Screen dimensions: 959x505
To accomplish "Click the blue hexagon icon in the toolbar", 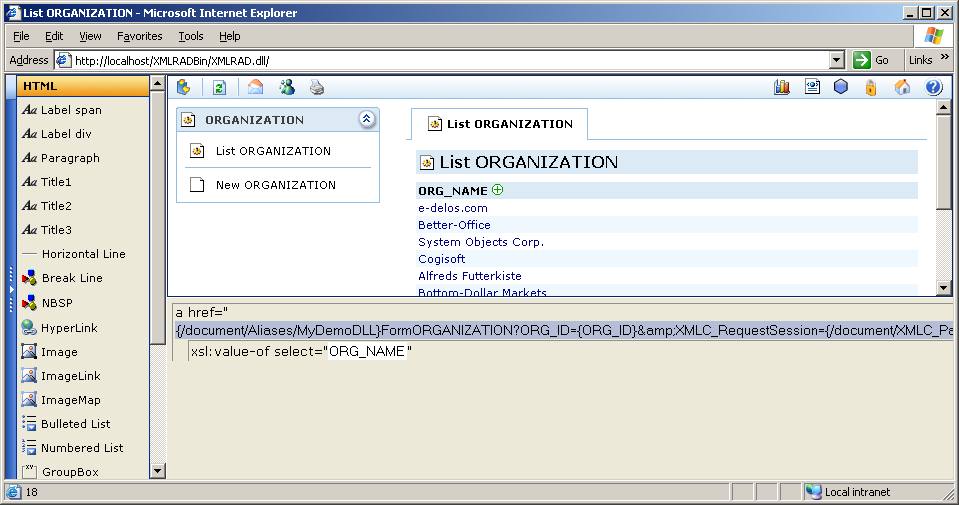I will pos(841,88).
